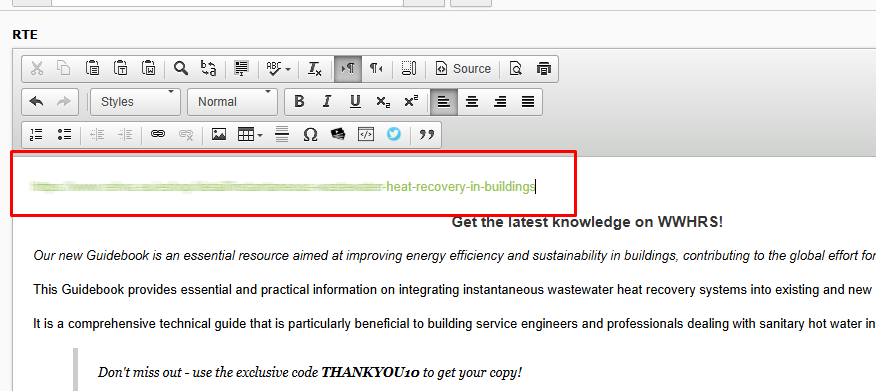The image size is (876, 391).
Task: Toggle right-to-left text direction
Action: (x=376, y=69)
